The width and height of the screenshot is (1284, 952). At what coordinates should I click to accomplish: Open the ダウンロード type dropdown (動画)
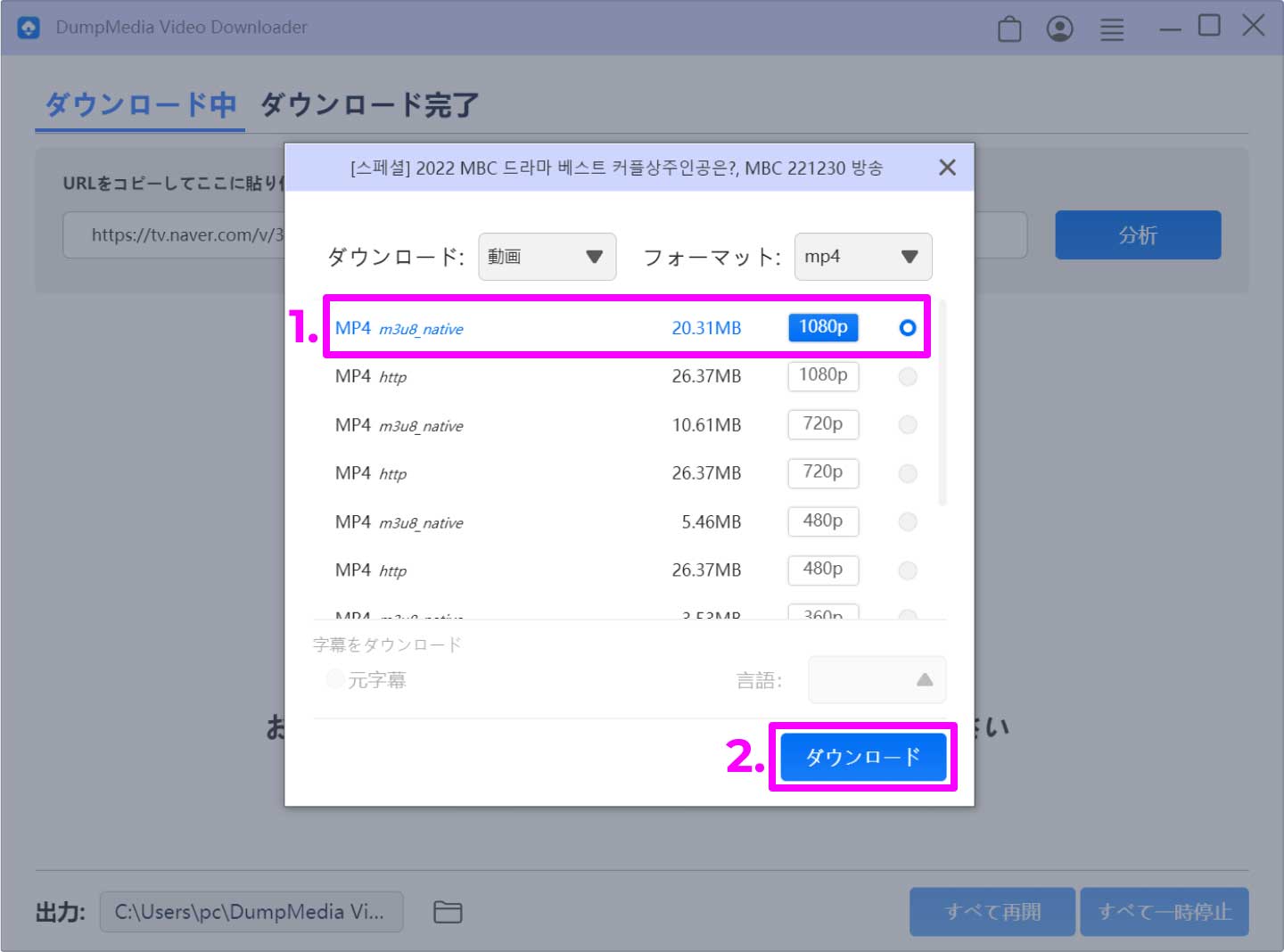[x=547, y=257]
